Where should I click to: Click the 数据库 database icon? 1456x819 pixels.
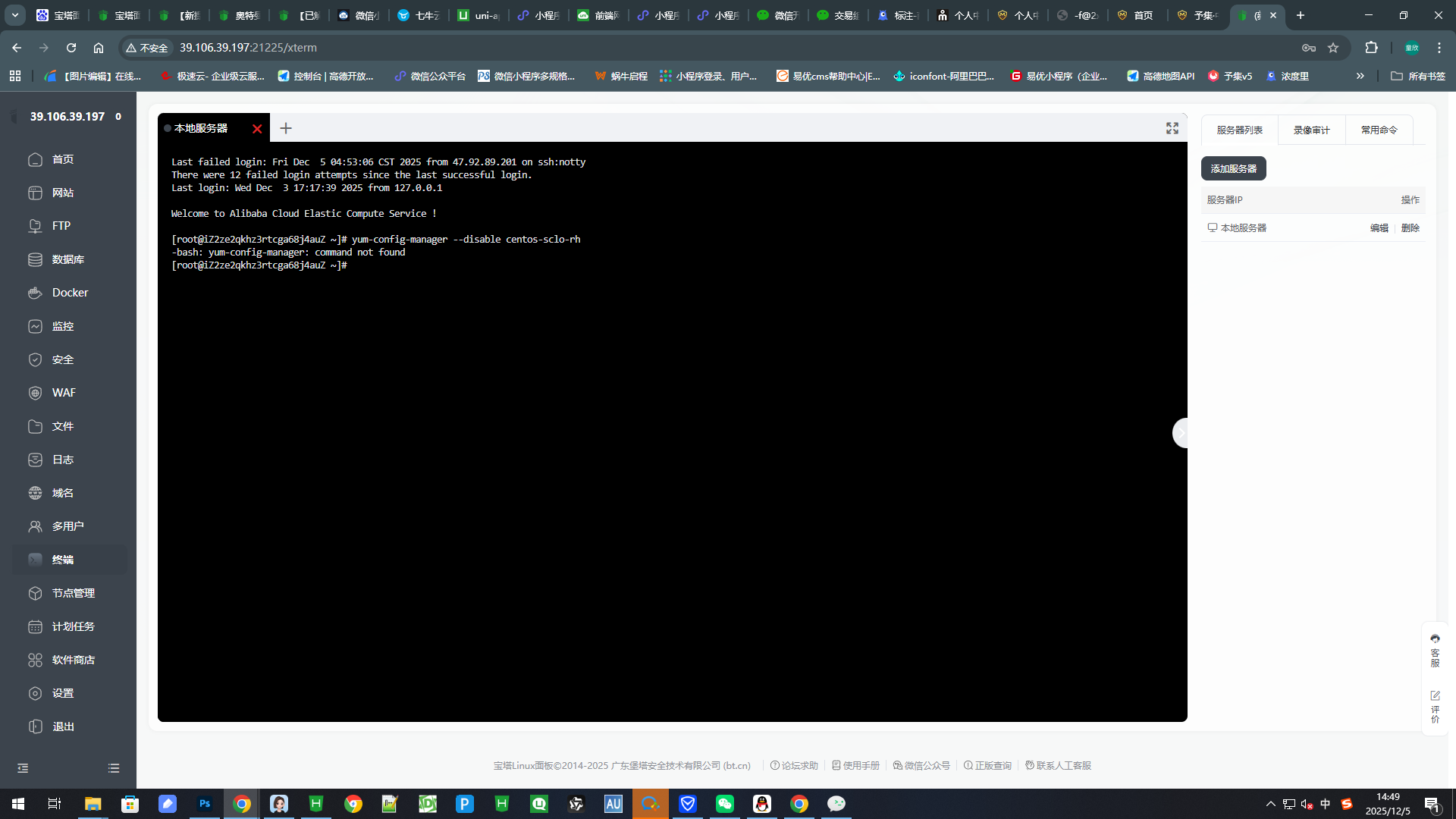click(x=35, y=259)
